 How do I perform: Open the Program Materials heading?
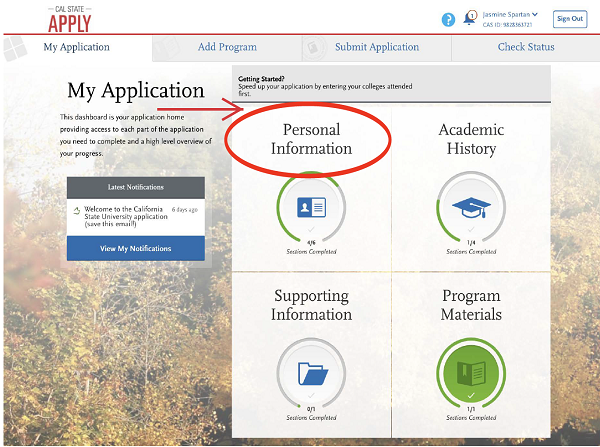tap(471, 305)
